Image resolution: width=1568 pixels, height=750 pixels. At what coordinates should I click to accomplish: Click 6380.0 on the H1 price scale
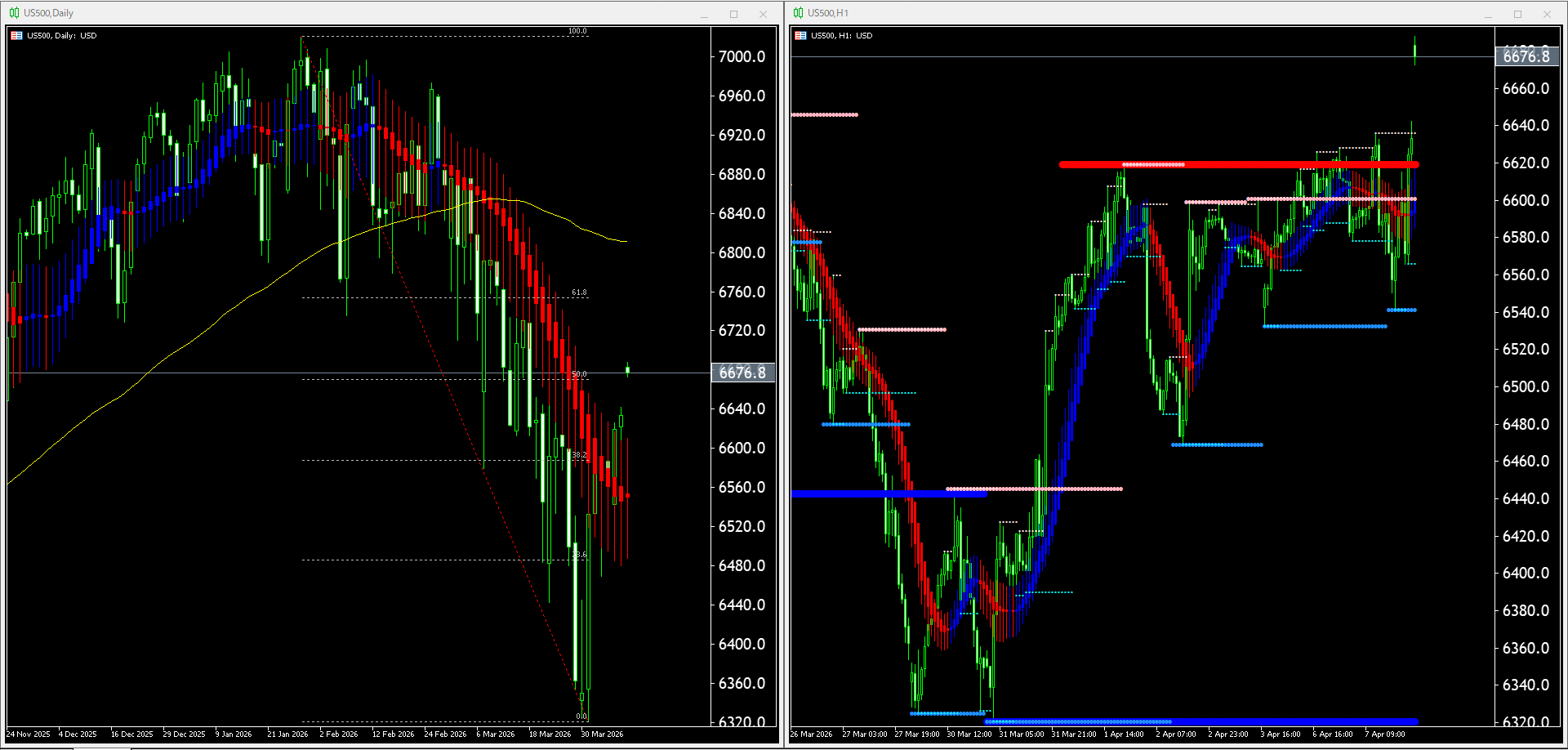[1526, 610]
